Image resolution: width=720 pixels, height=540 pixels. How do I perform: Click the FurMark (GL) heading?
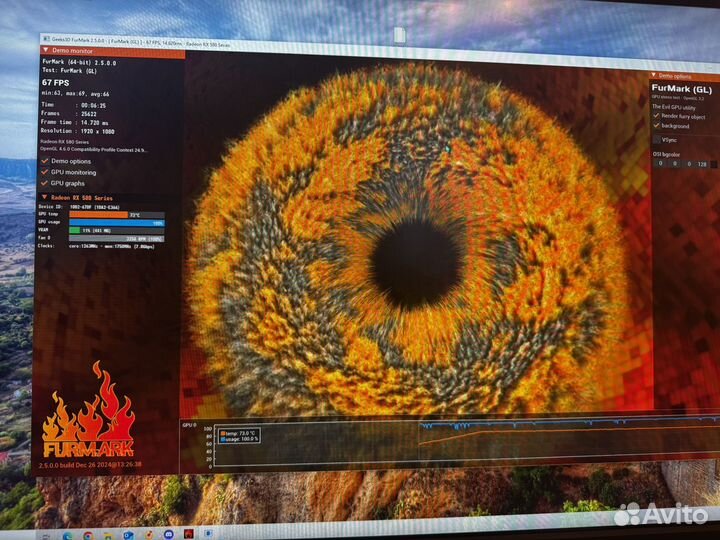tap(681, 89)
